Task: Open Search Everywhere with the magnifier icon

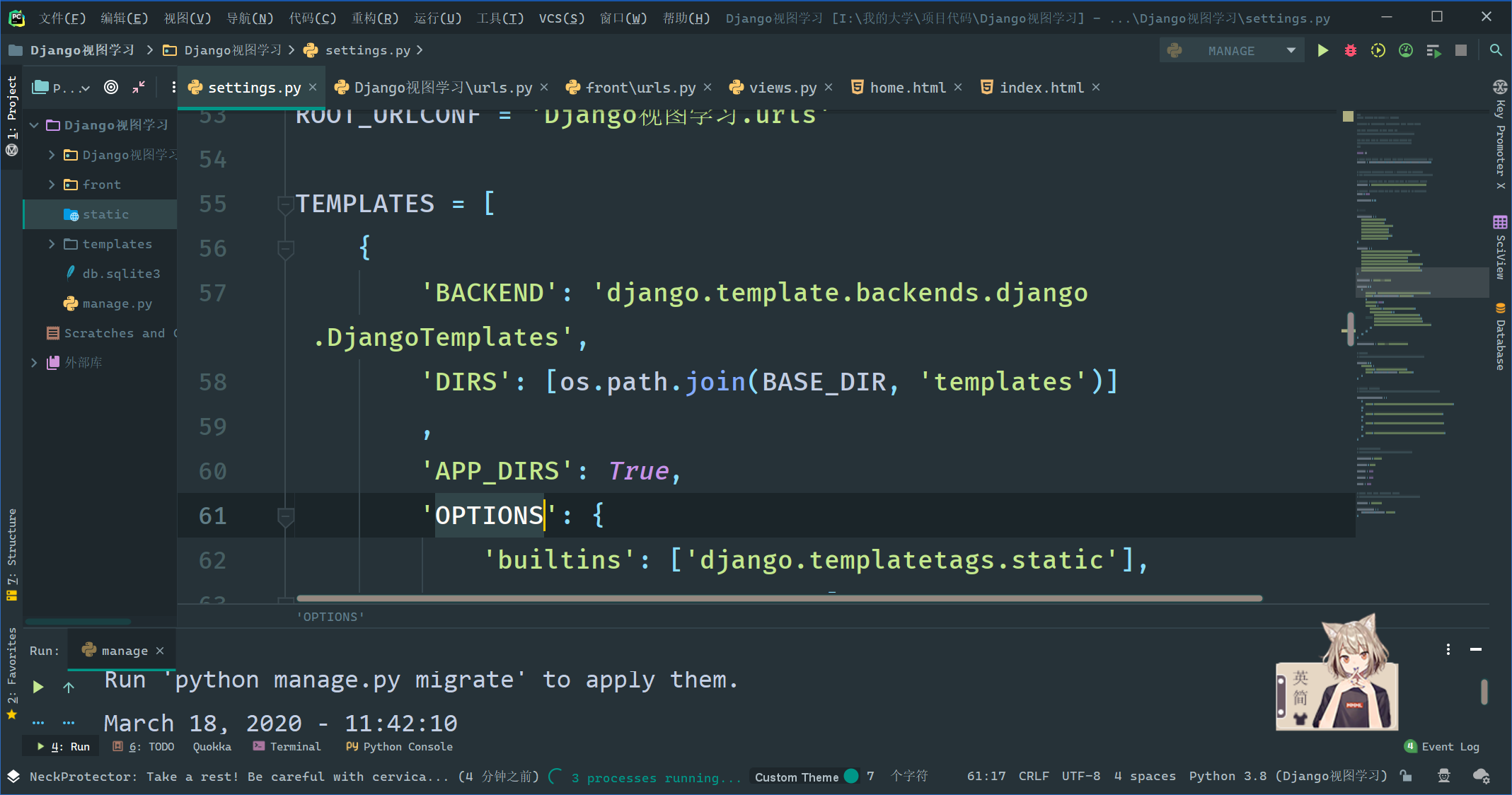Action: click(1496, 50)
